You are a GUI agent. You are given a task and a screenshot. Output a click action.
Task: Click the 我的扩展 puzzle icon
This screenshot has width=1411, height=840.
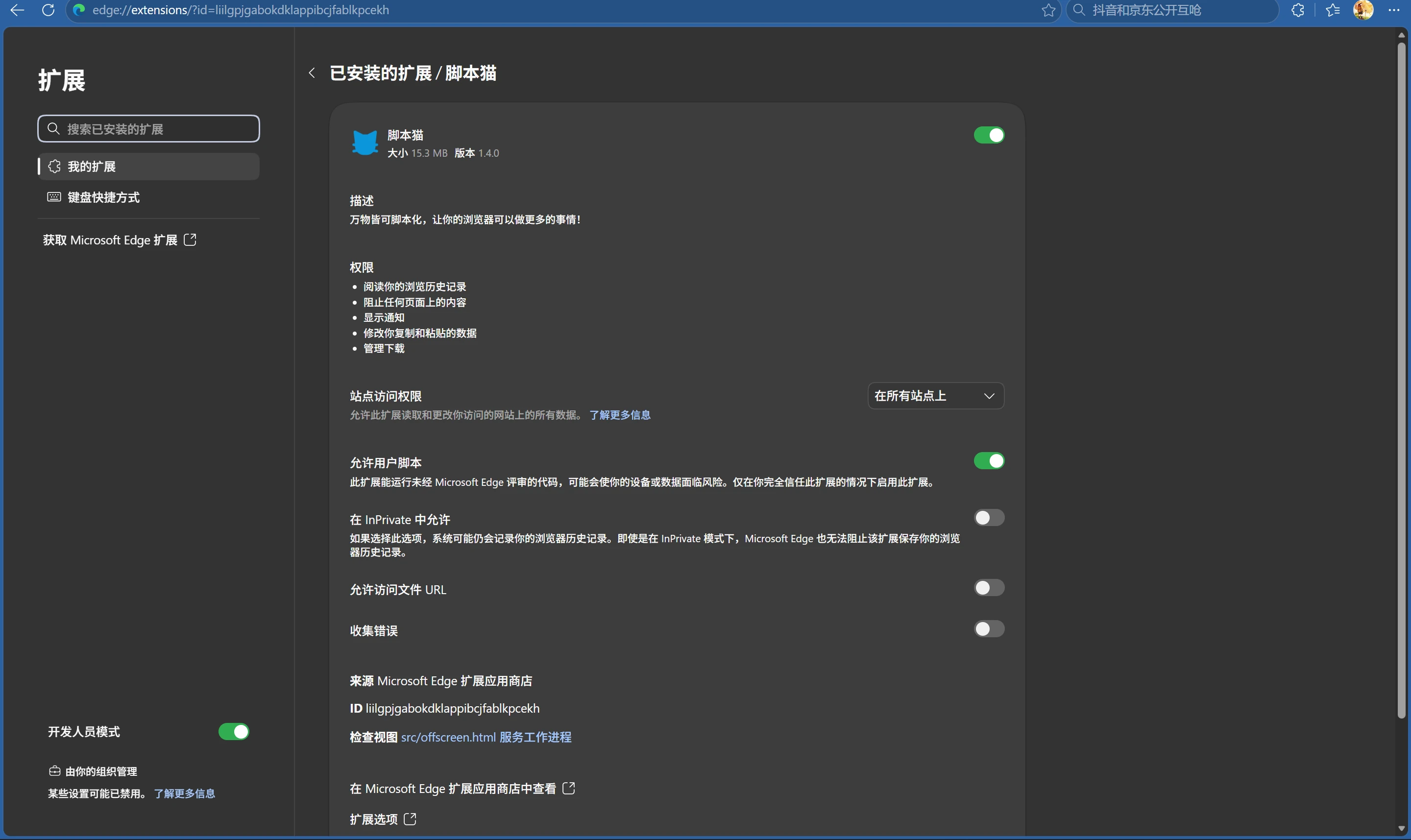click(54, 167)
